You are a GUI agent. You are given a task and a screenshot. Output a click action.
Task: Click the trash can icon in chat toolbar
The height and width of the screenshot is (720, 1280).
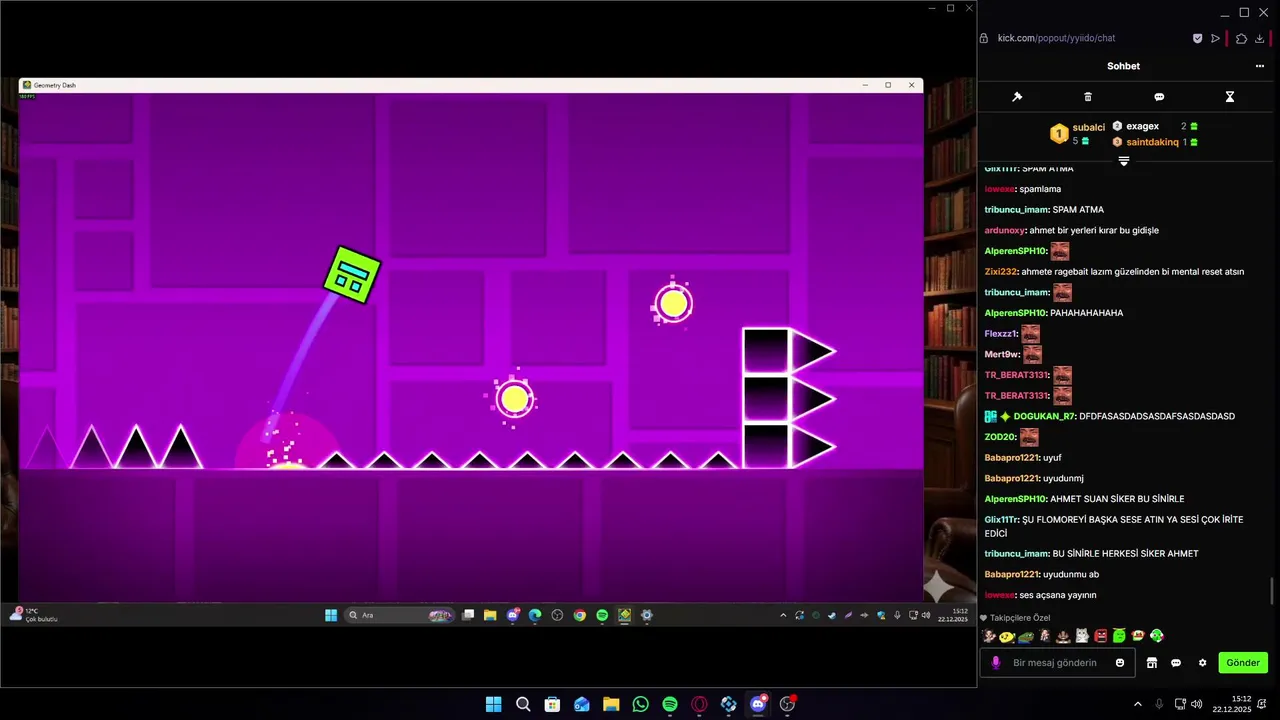point(1088,97)
